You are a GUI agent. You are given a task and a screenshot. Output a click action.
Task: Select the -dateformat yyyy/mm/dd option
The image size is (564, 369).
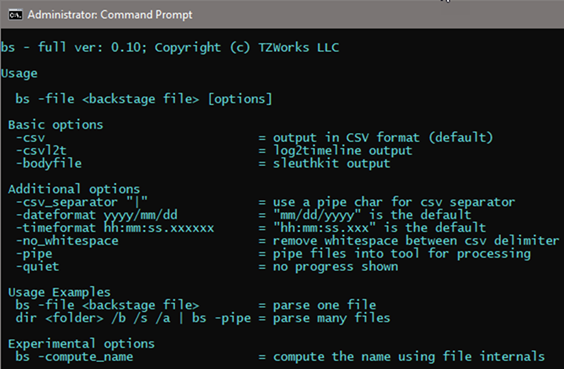[x=96, y=215]
